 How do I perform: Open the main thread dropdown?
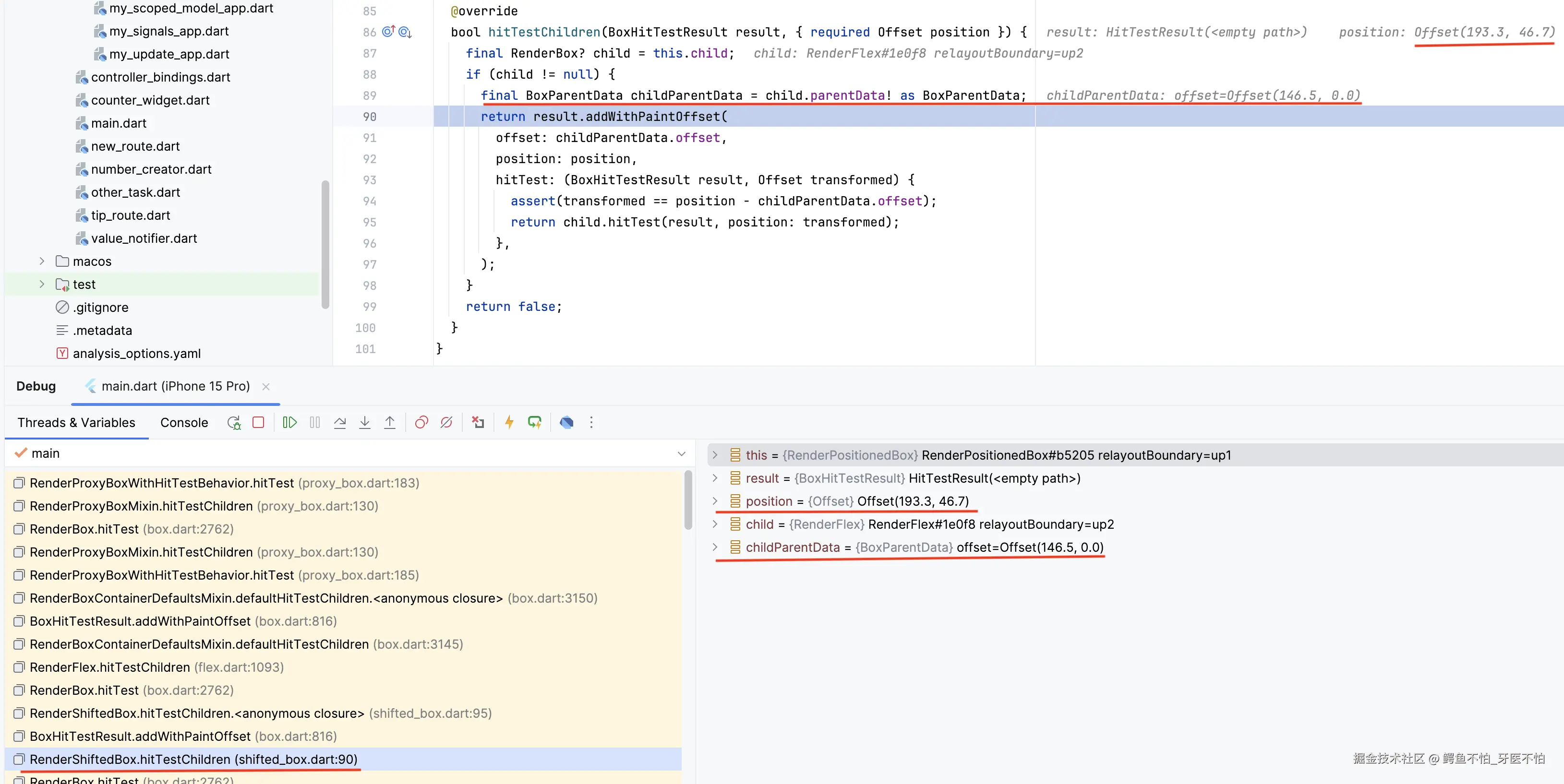[x=681, y=453]
